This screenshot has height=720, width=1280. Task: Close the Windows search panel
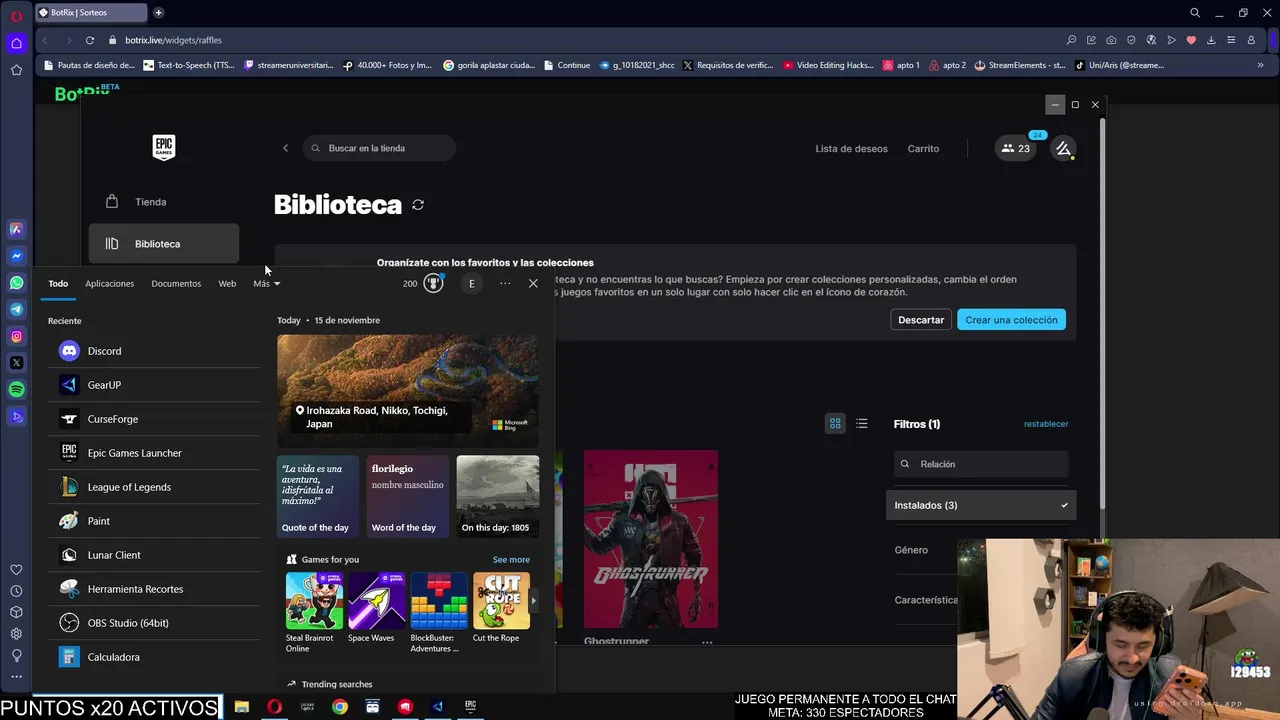pos(533,283)
